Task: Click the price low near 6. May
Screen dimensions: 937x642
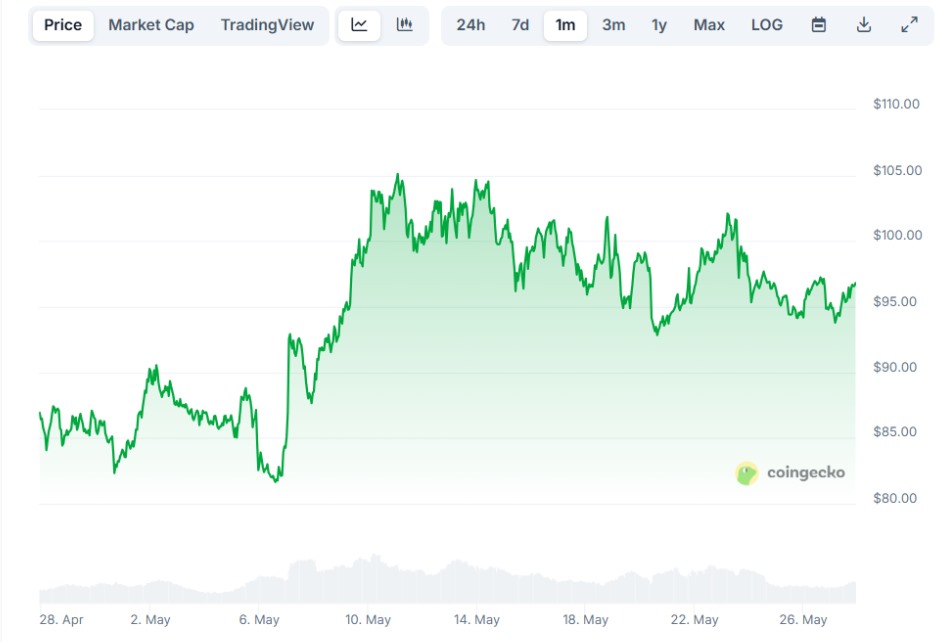Action: (x=275, y=481)
